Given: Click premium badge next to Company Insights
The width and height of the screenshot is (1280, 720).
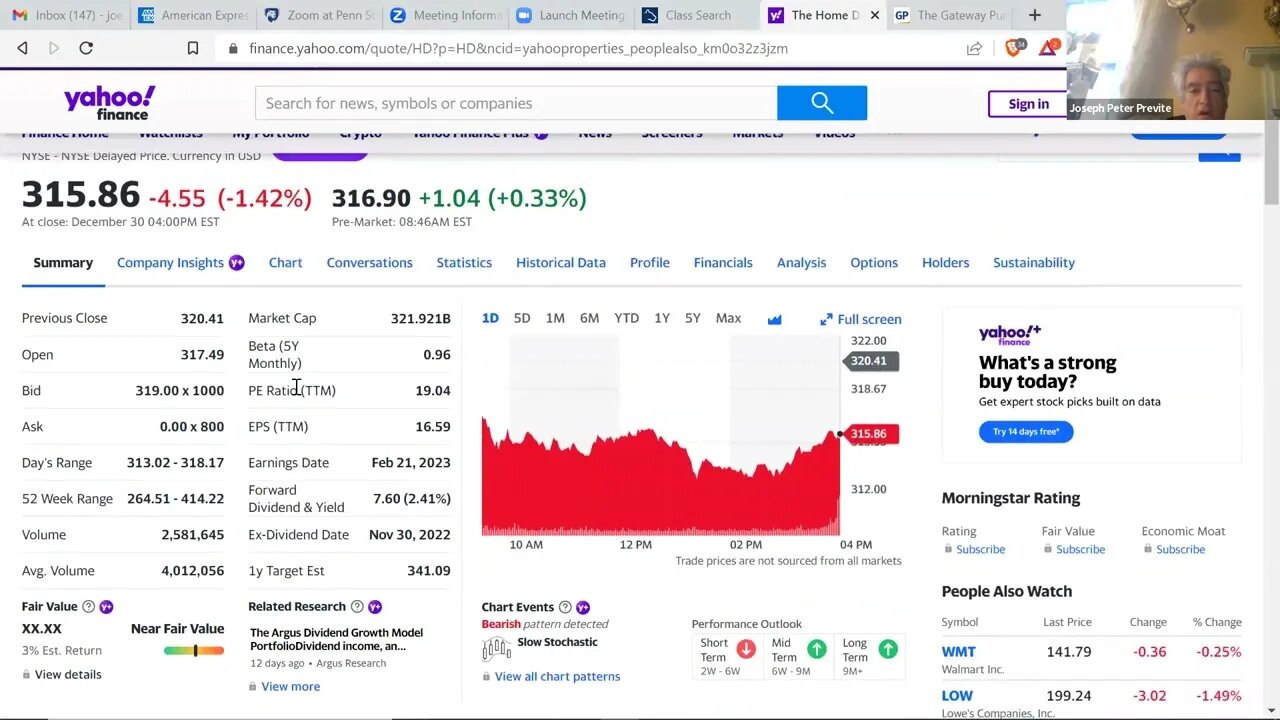Looking at the screenshot, I should point(237,263).
